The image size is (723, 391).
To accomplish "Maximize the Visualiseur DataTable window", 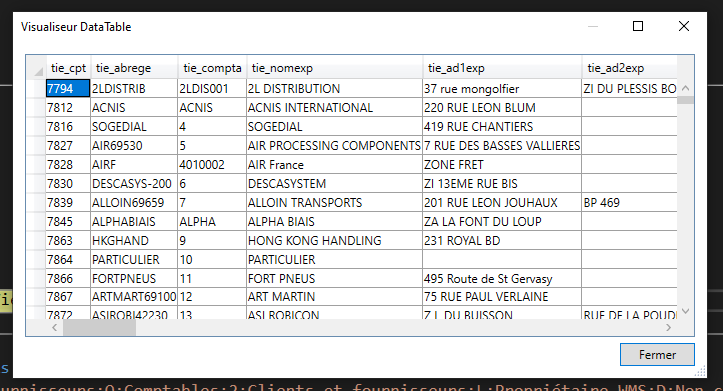I will 638,26.
